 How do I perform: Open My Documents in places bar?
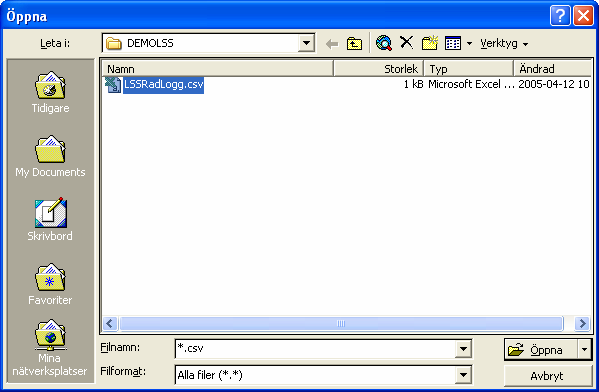[50, 156]
